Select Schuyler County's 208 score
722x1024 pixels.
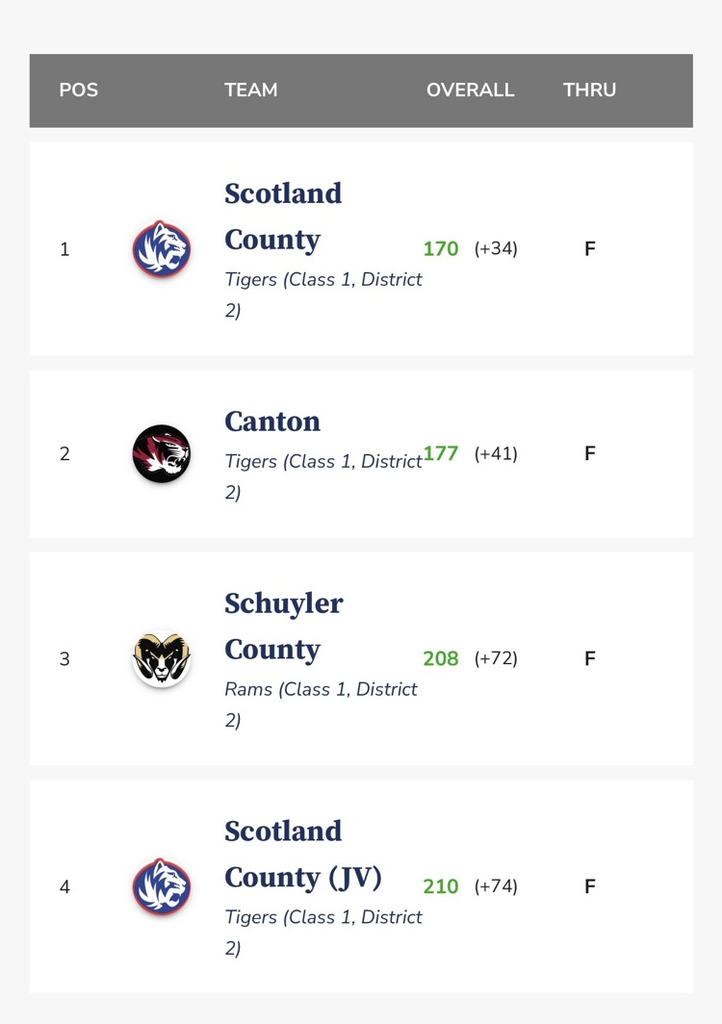point(440,659)
